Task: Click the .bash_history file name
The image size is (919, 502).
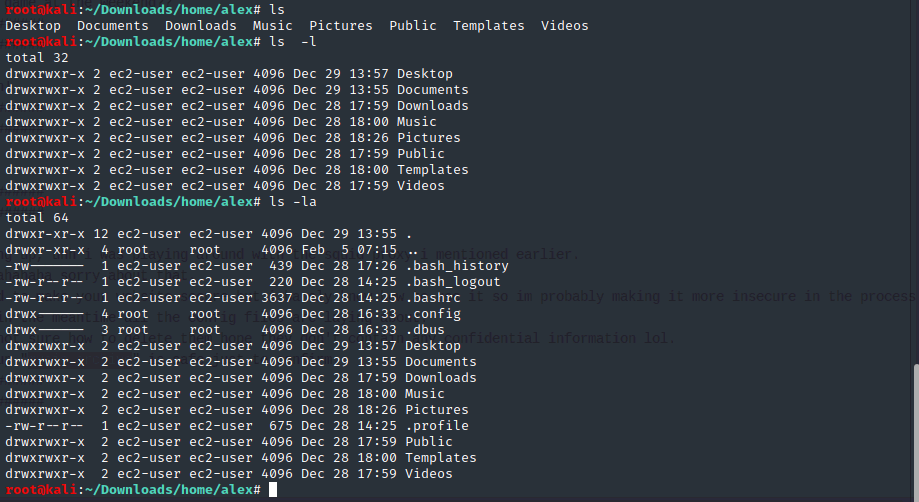Action: (x=456, y=266)
